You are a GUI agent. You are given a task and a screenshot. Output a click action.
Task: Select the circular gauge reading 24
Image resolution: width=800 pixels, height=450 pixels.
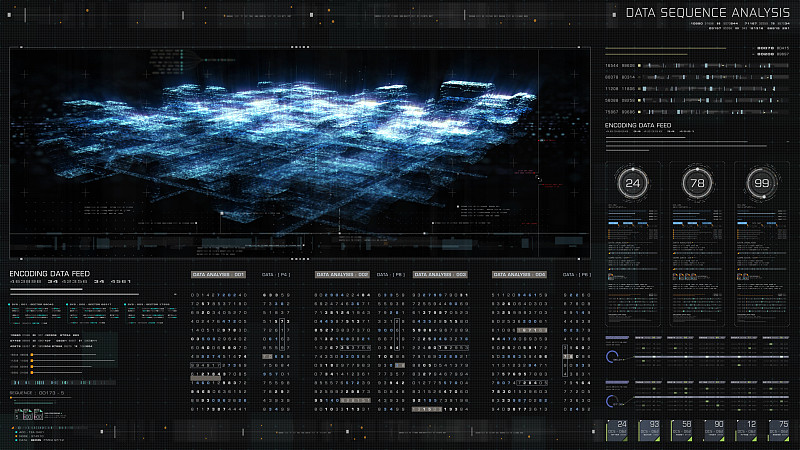(x=633, y=183)
